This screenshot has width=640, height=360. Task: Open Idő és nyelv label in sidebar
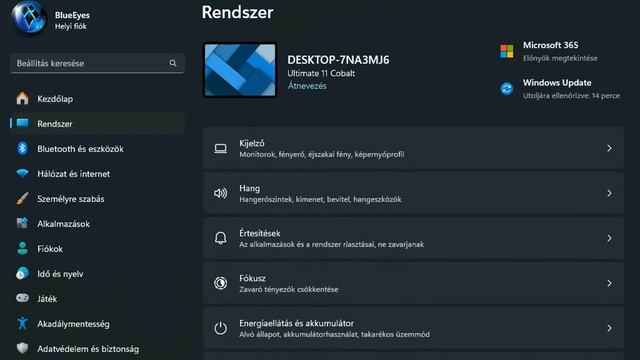(x=60, y=274)
